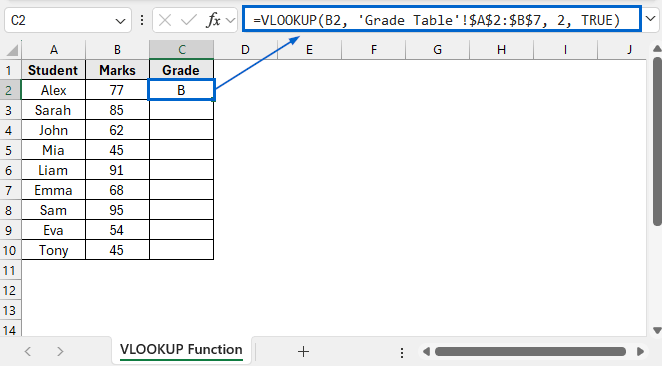The width and height of the screenshot is (662, 366).
Task: Select the cell containing Eva
Action: coord(54,230)
